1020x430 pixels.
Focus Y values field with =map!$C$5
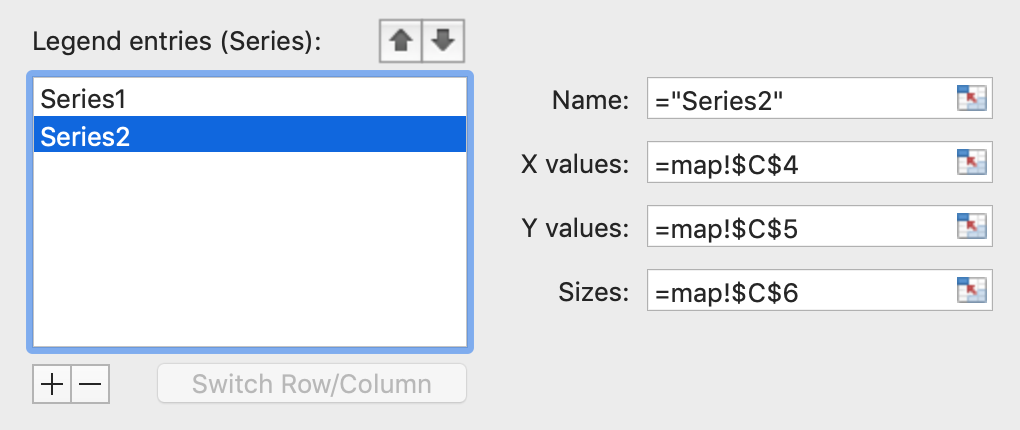[x=800, y=226]
